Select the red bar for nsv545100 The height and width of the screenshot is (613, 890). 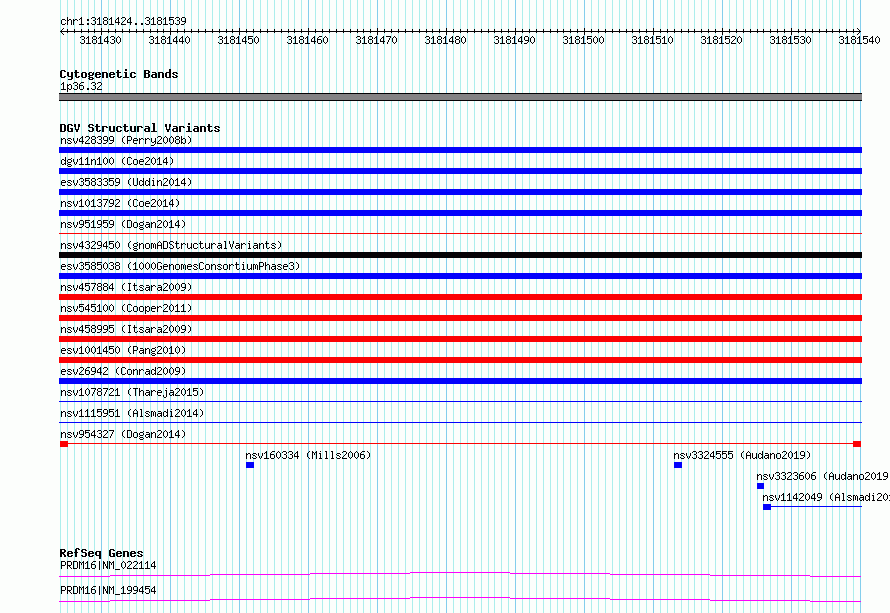[x=460, y=318]
